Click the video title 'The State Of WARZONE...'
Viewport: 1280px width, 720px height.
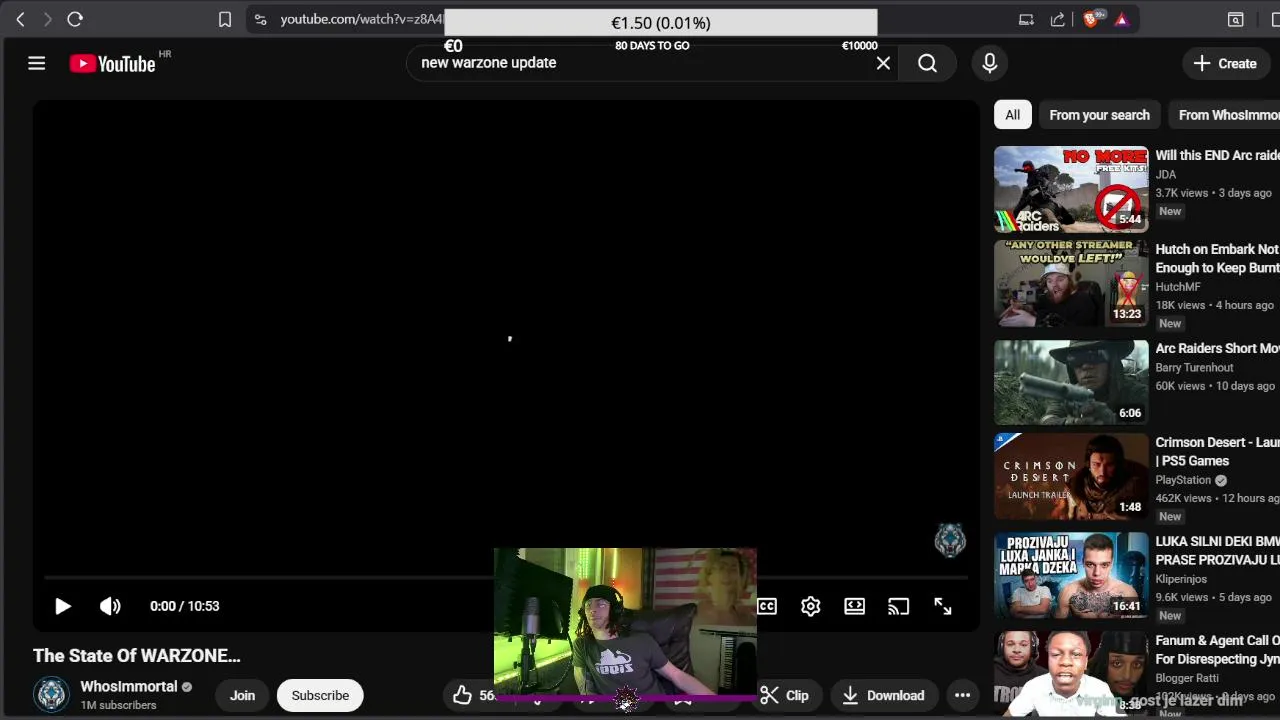click(x=137, y=656)
